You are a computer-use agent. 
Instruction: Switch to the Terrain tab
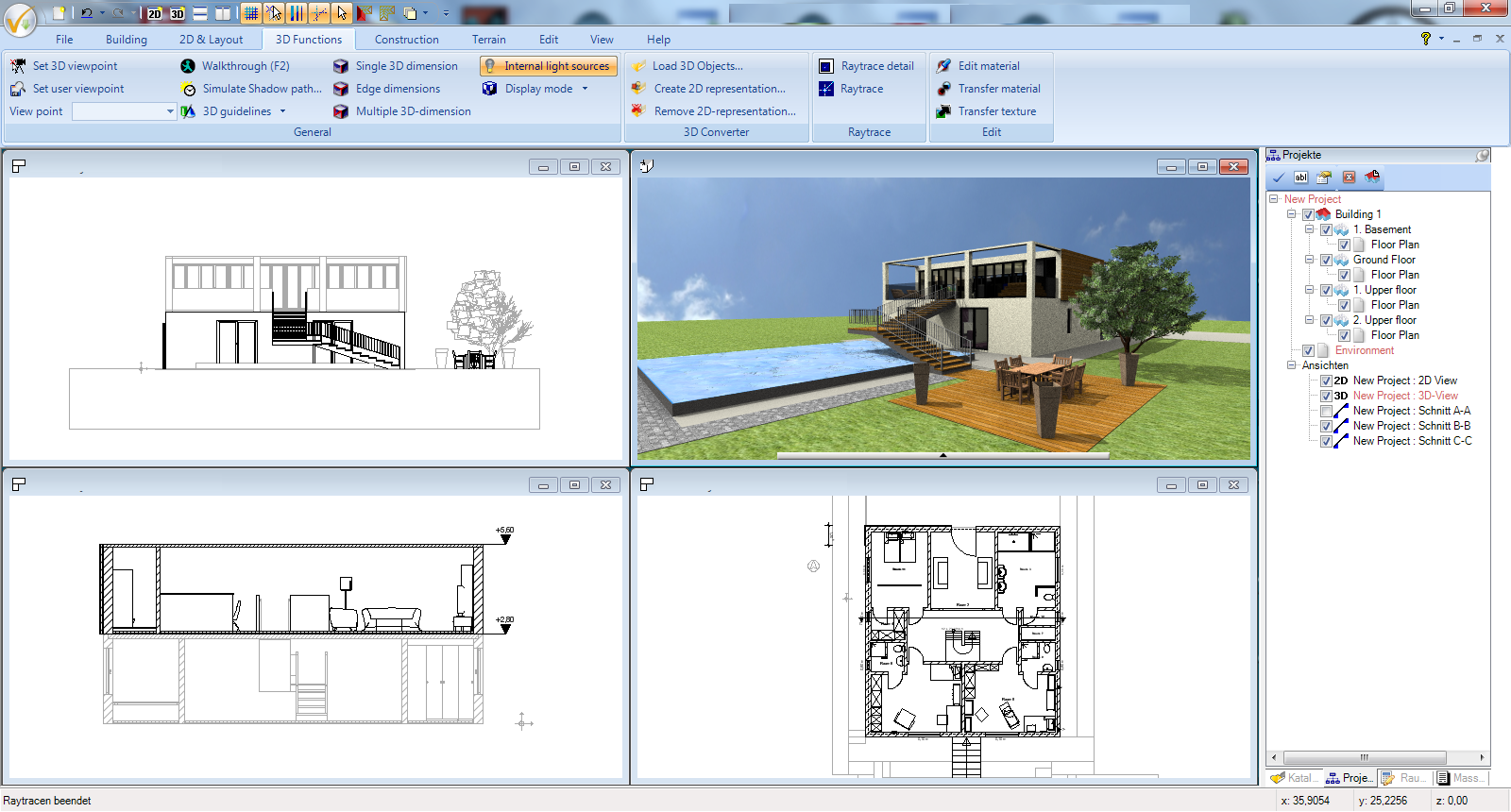[488, 40]
